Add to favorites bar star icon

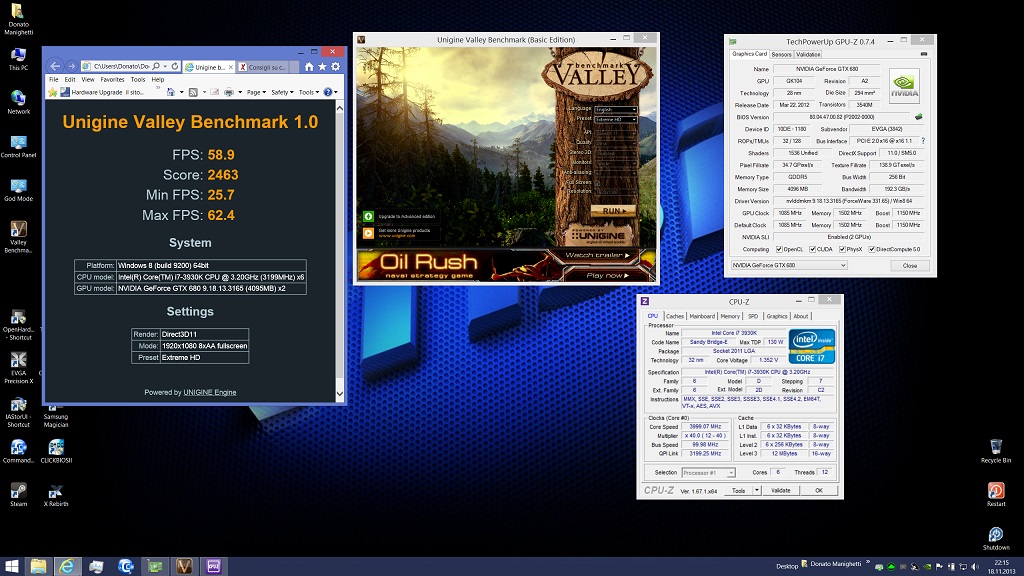(52, 92)
